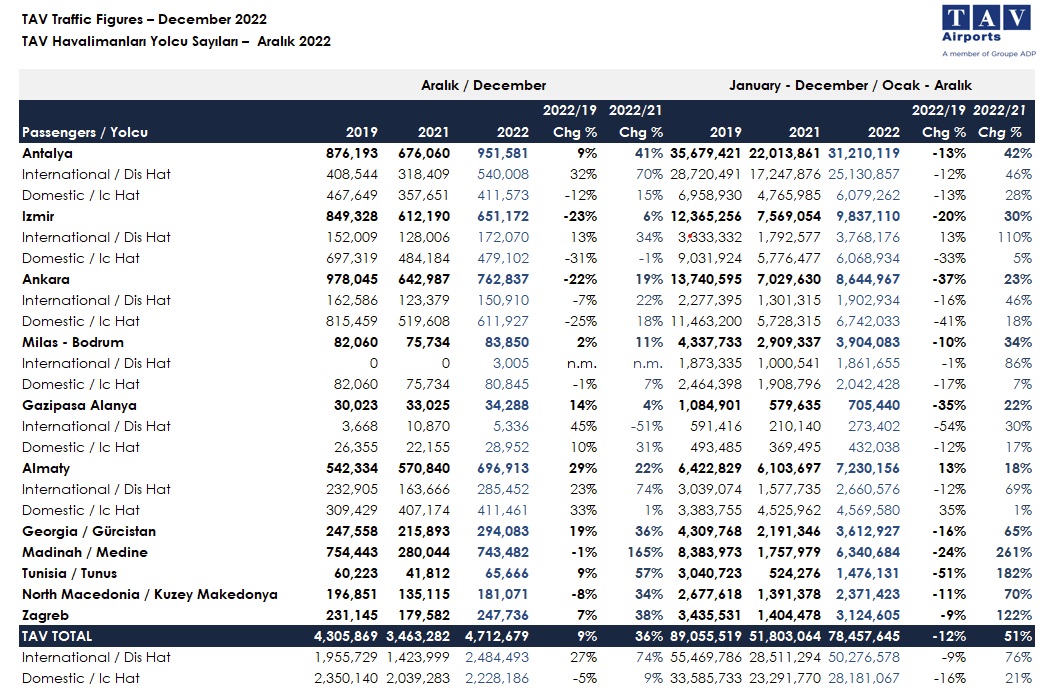Viewport: 1054px width, 699px height.
Task: Select the 'TAV TOTAL' row label
Action: 57,636
